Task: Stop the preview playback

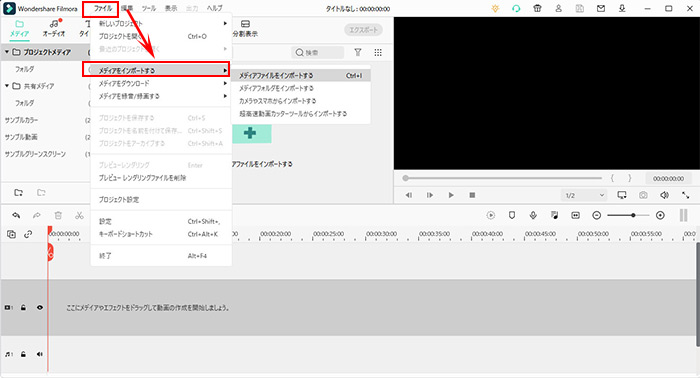Action: point(472,195)
